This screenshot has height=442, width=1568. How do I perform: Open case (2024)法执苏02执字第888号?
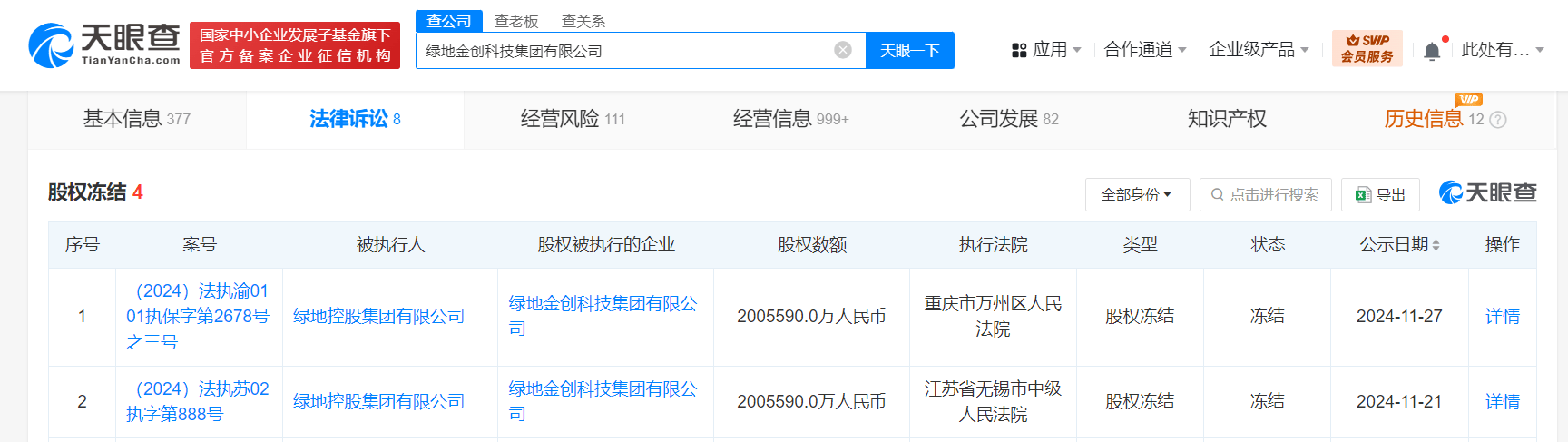[198, 401]
